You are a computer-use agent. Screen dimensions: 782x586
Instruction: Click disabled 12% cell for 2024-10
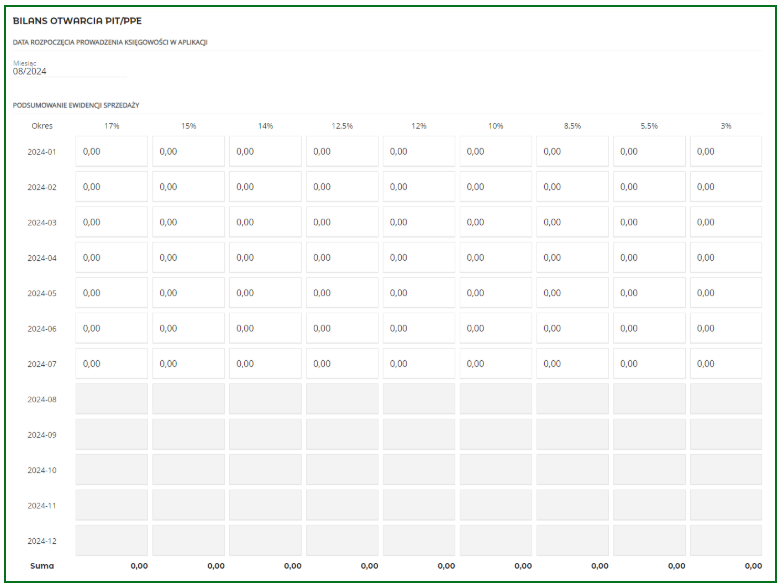[x=419, y=470]
